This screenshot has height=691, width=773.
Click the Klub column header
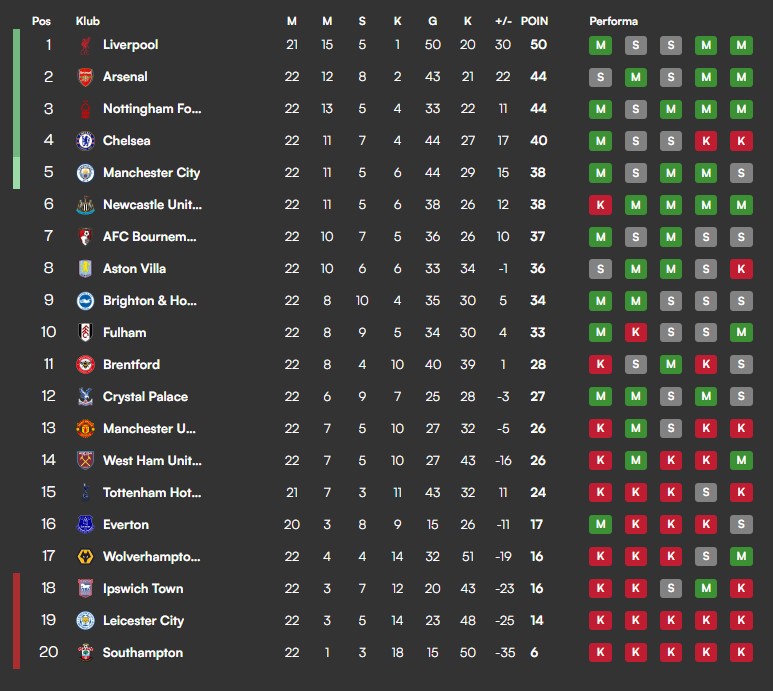point(88,21)
